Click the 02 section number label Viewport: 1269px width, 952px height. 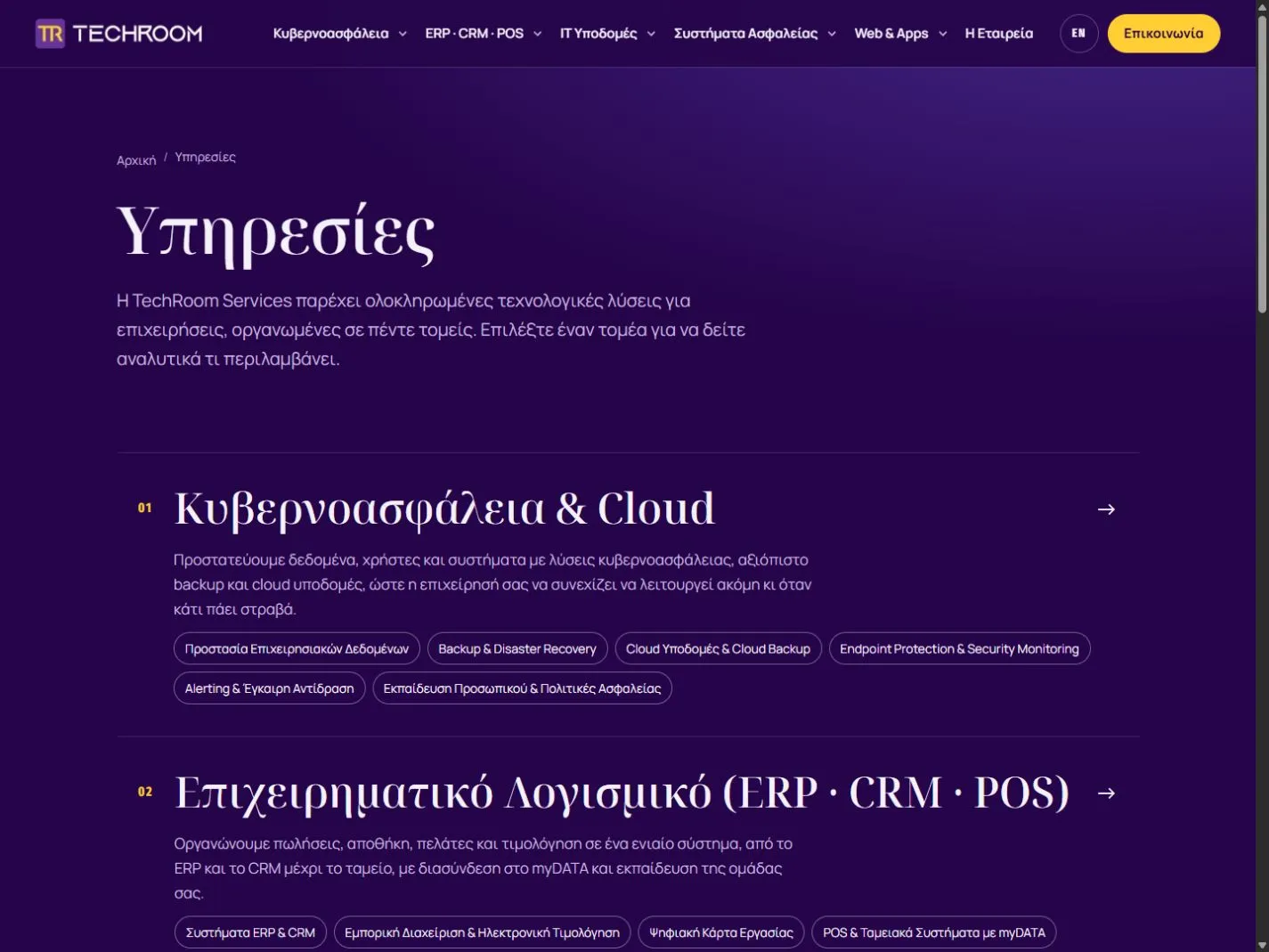[144, 792]
